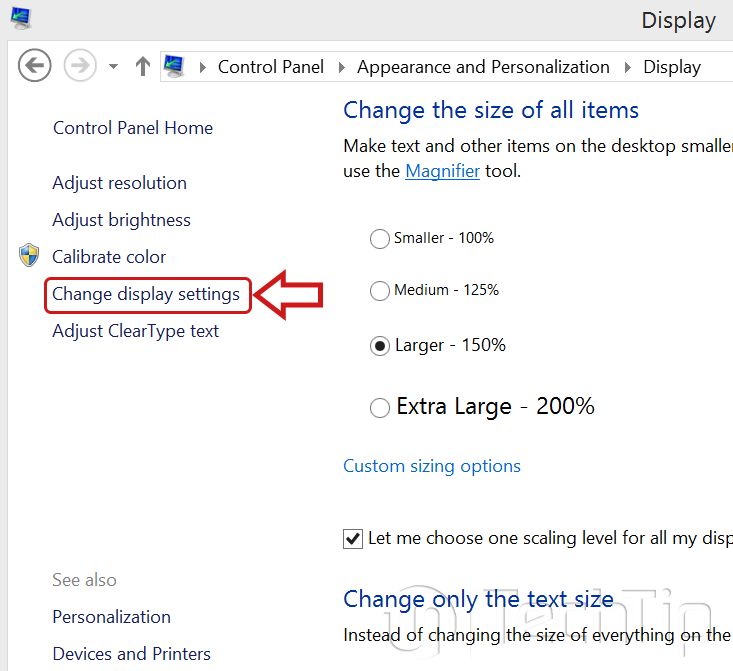Expand the chevron before Control Panel breadcrumb
Screen dimensions: 733x671
[x=203, y=67]
